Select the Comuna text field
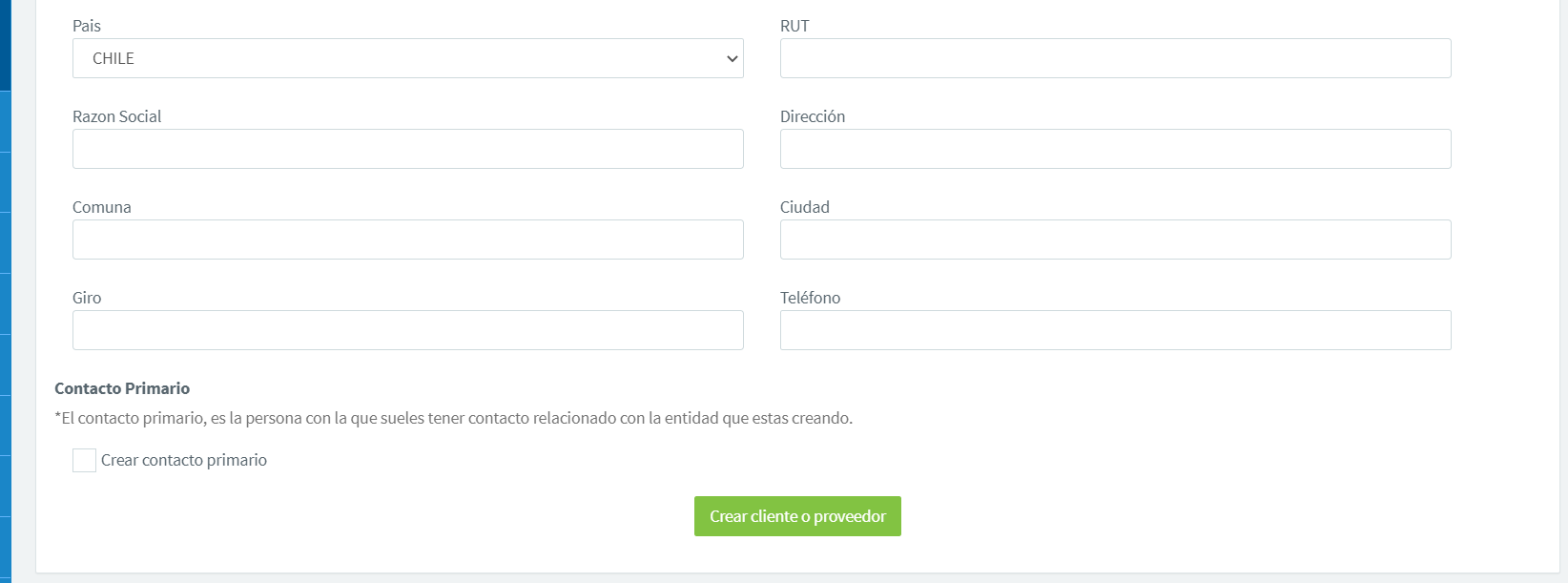Screen dimensions: 1568x583 [407, 239]
